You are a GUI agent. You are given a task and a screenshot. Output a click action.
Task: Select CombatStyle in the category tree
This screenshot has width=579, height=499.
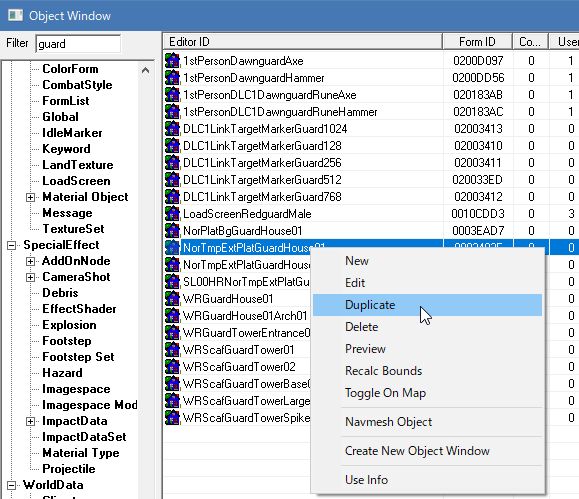click(77, 85)
